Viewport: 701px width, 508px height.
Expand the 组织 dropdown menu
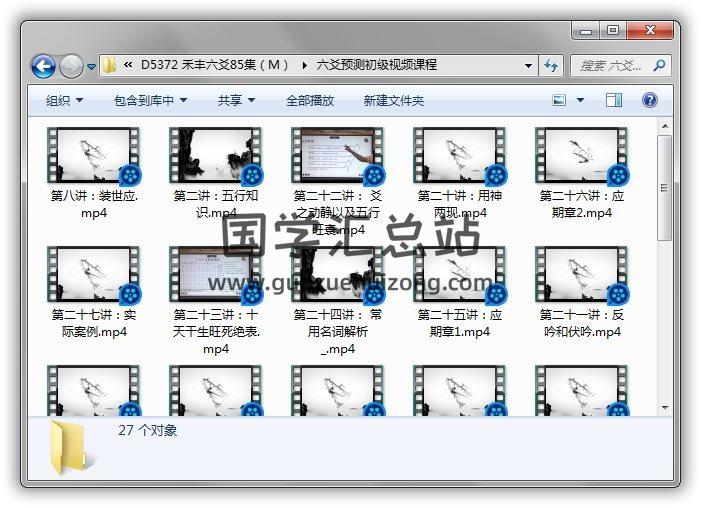[64, 101]
